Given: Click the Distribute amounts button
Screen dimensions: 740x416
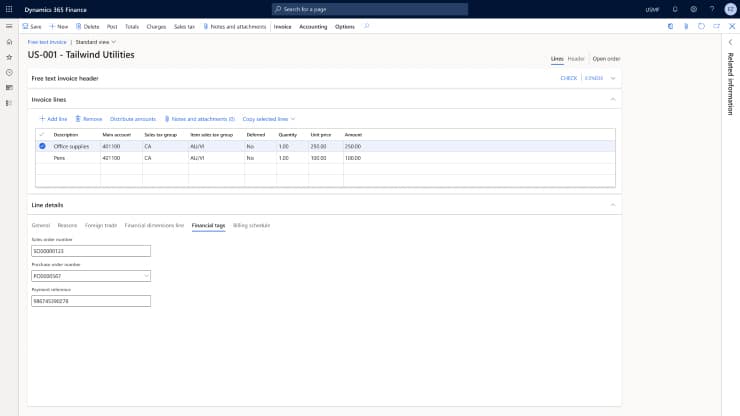Looking at the screenshot, I should pos(133,119).
